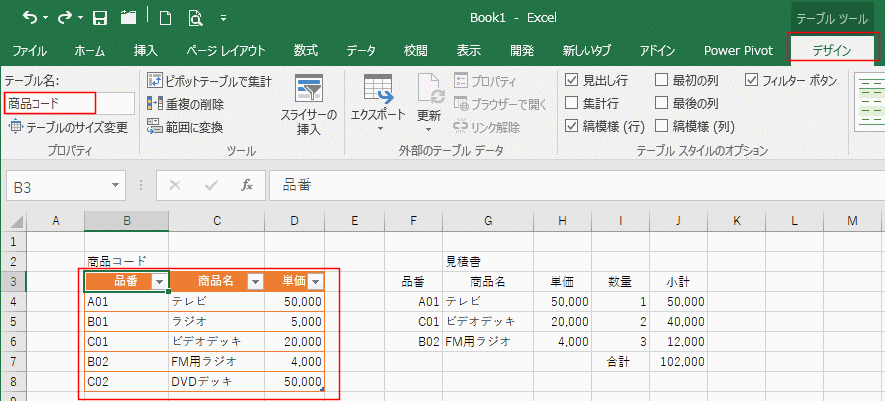Click the Insert Function fx icon
The width and height of the screenshot is (885, 401).
[246, 185]
